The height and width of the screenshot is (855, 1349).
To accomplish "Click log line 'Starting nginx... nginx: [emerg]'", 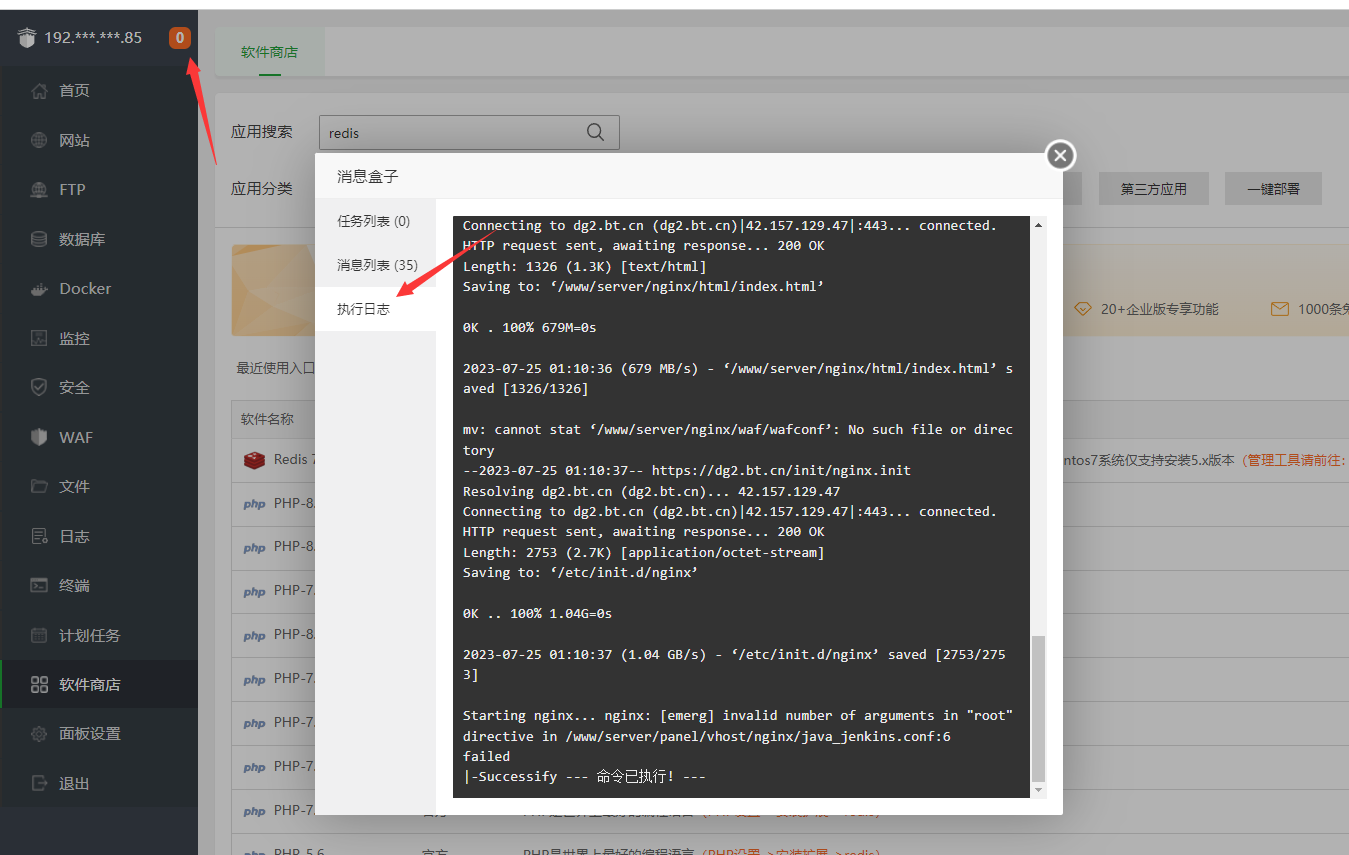I will pyautogui.click(x=738, y=715).
